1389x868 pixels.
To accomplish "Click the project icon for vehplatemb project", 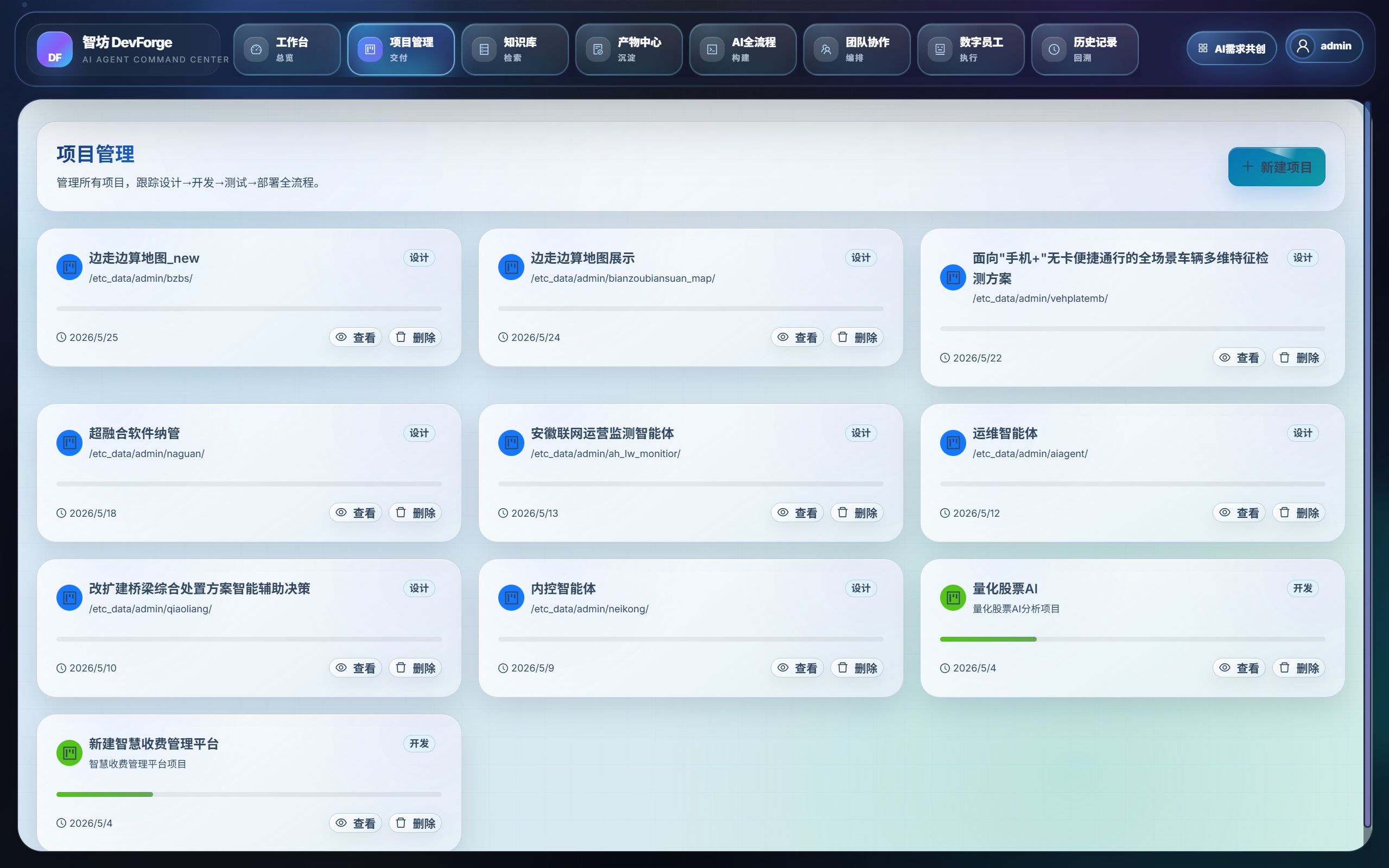I will pos(953,277).
